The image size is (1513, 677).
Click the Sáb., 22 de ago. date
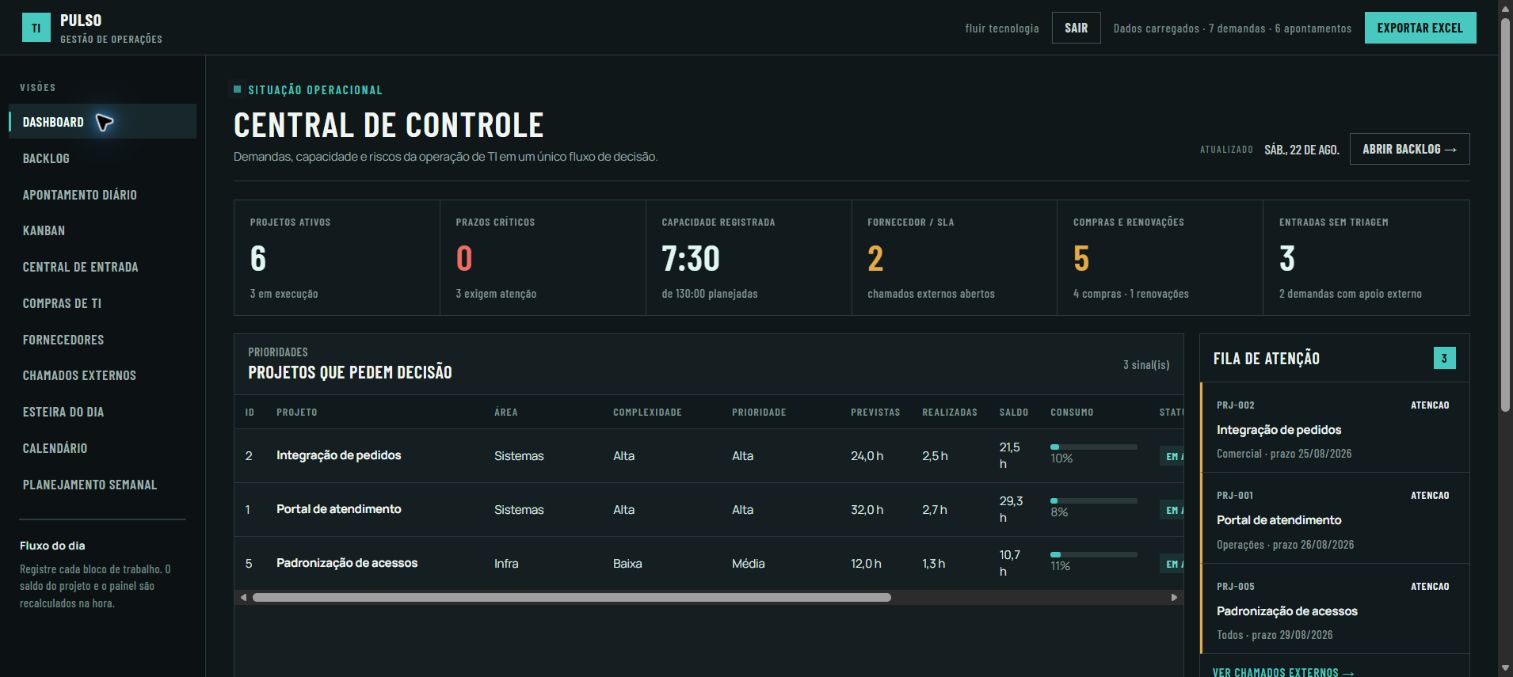(1301, 150)
